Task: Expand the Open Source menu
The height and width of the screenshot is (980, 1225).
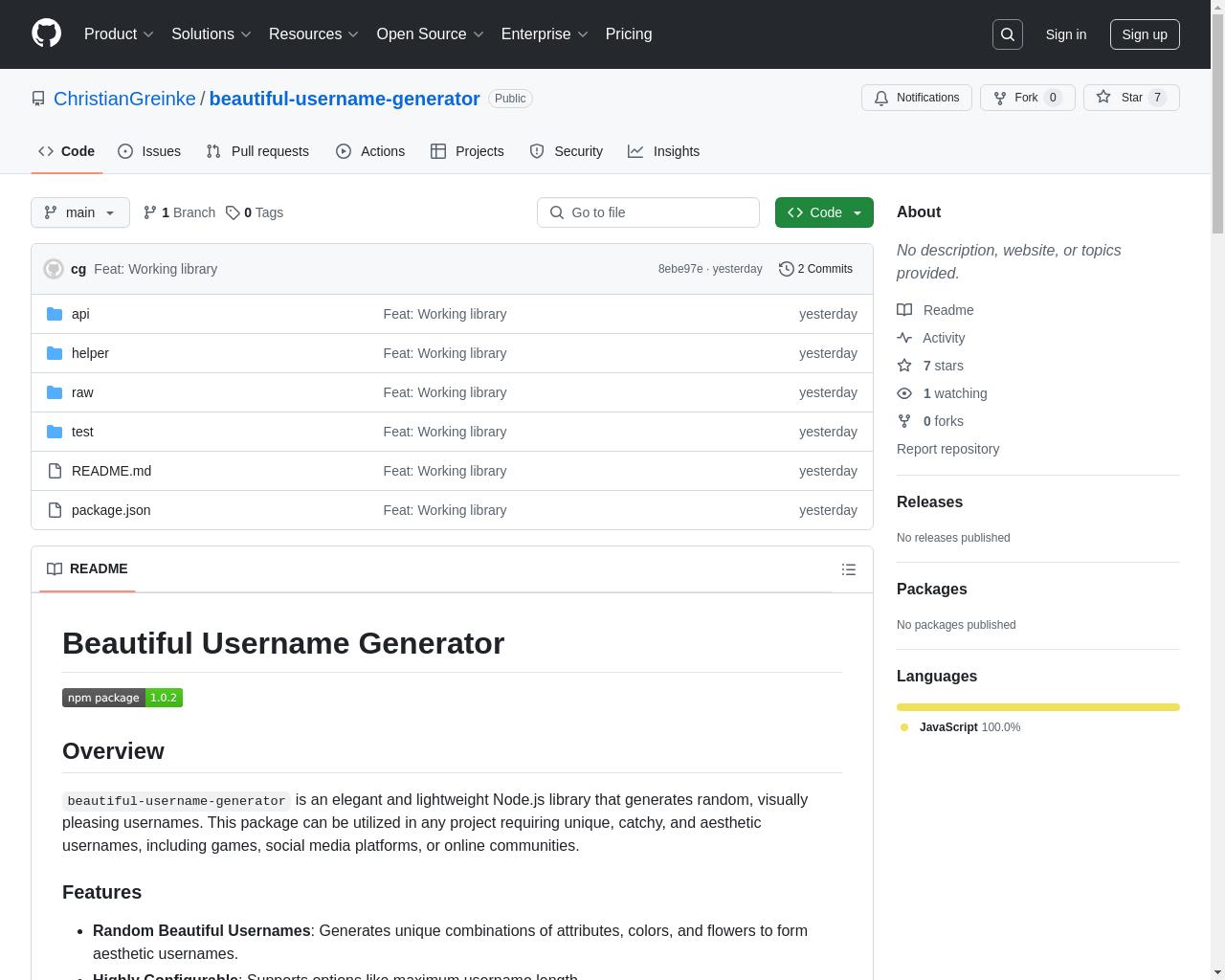Action: (x=431, y=34)
